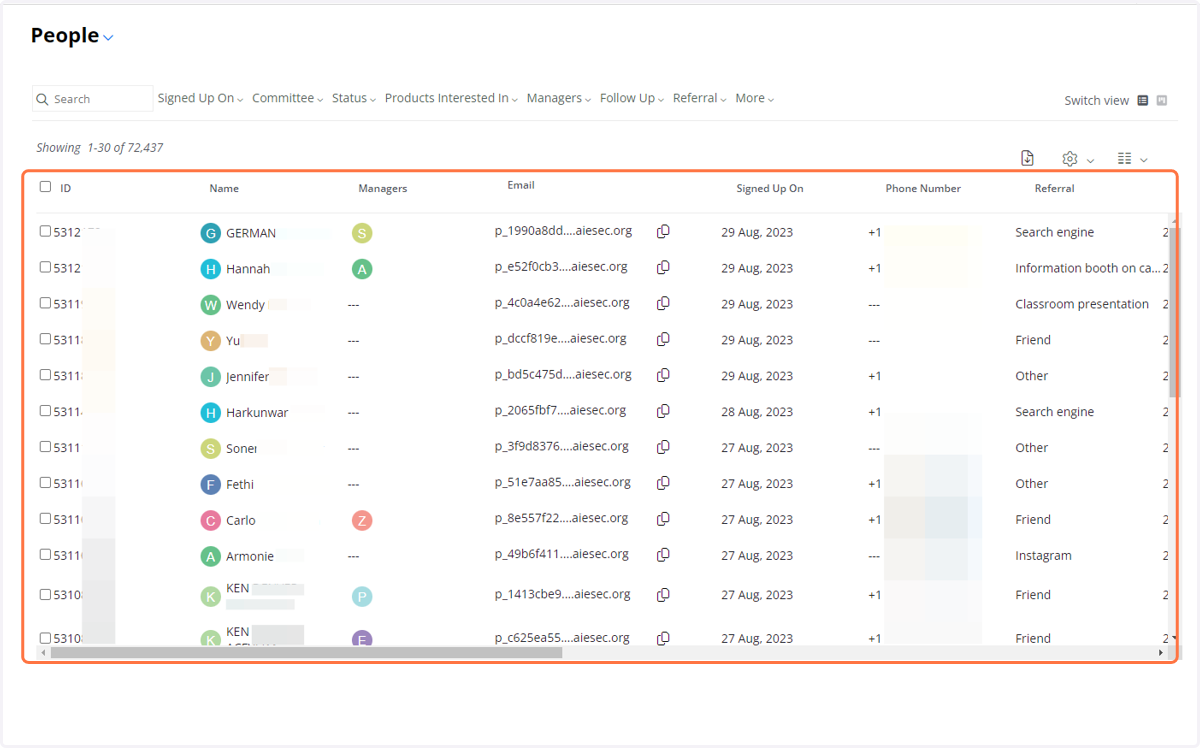Screen dimensions: 1200x748
Task: Copy email in Soner row
Action: 663,447
